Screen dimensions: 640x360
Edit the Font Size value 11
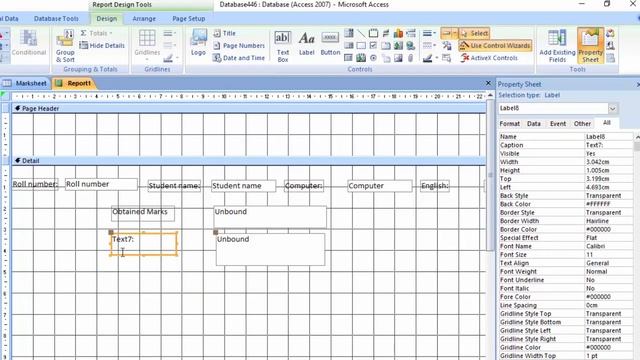(608, 255)
